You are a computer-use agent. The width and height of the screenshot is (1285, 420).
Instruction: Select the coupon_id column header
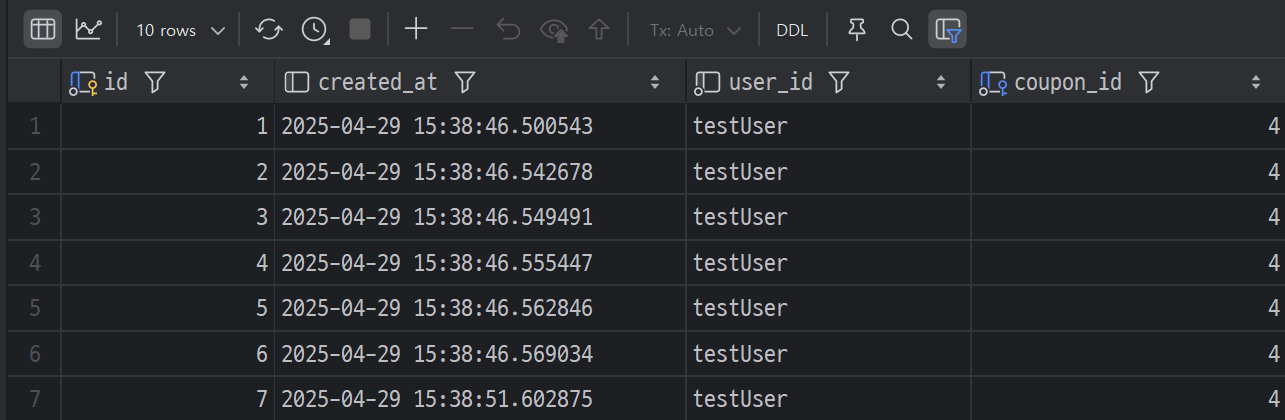point(1128,82)
